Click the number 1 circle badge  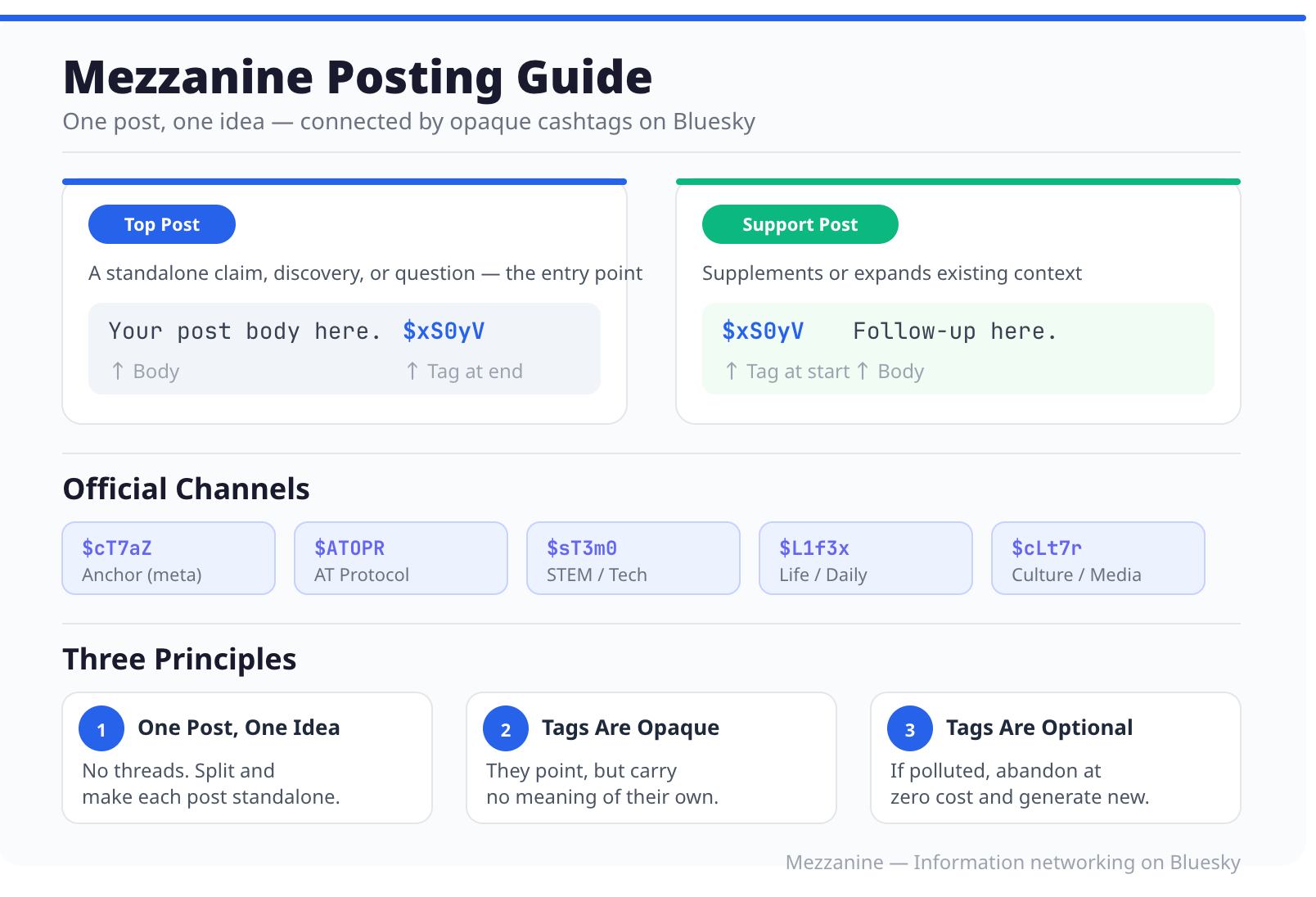pyautogui.click(x=101, y=728)
